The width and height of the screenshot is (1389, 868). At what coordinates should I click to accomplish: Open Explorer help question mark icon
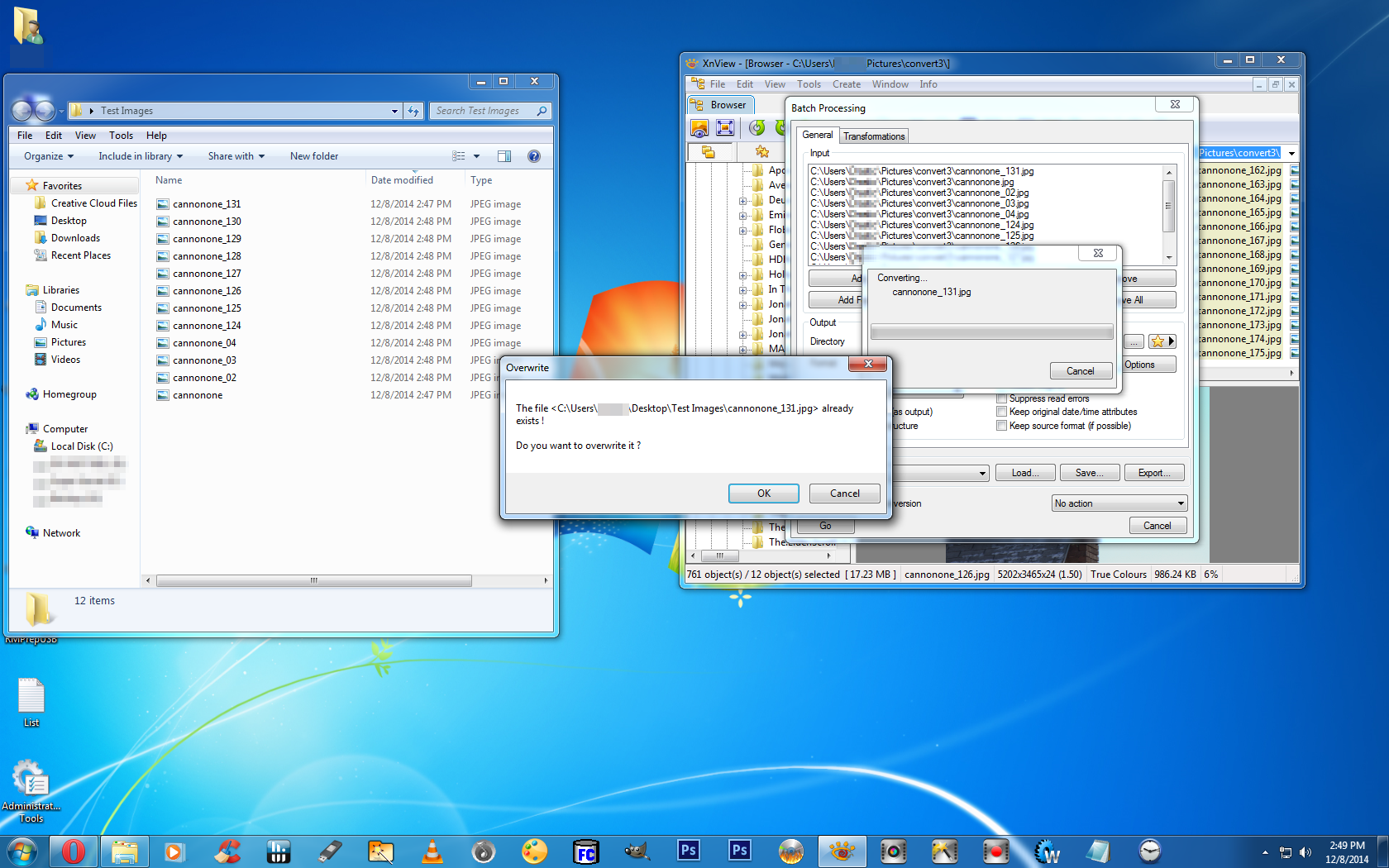pos(534,156)
